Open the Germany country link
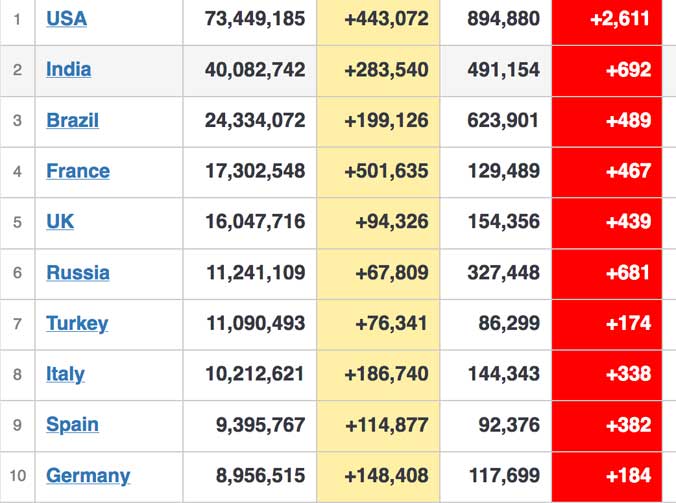The image size is (676, 503). pos(88,476)
